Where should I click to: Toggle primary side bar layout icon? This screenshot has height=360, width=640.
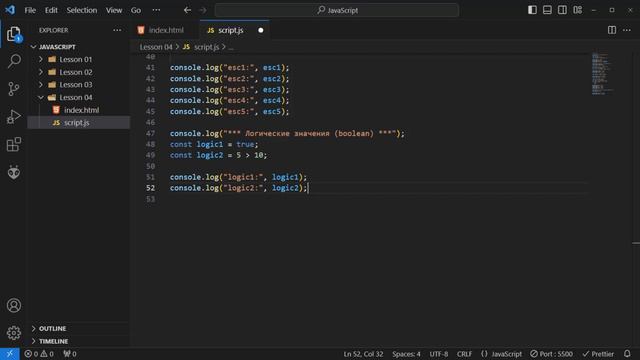532,10
